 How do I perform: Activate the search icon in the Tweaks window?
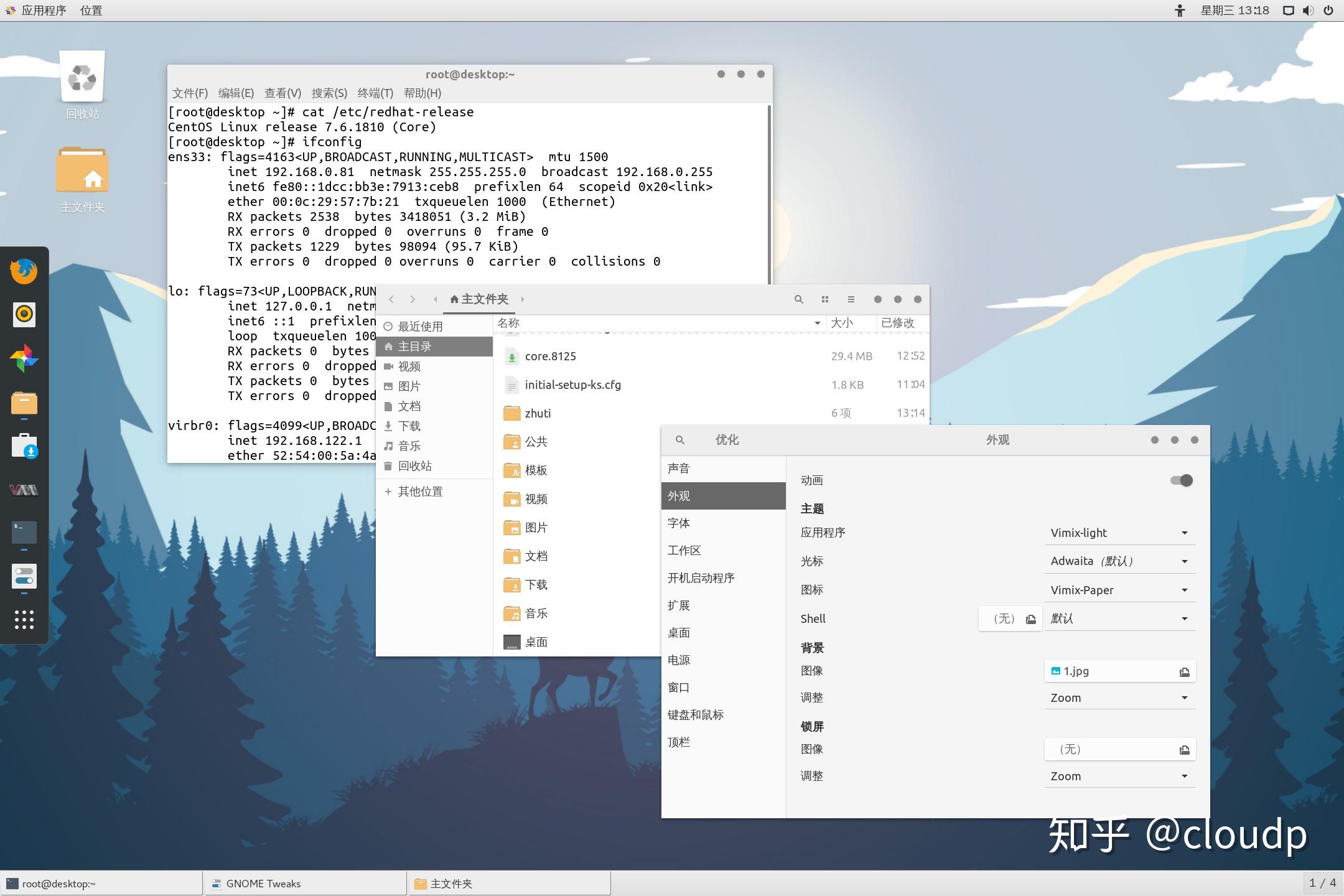679,440
